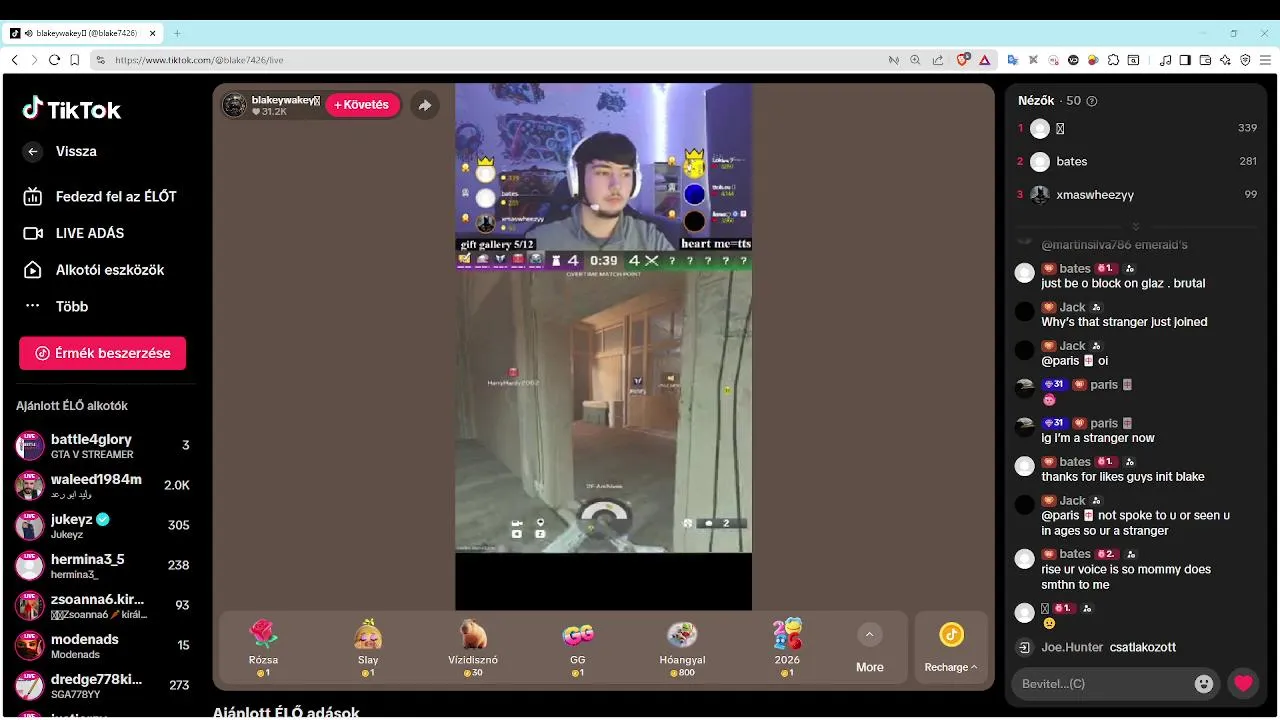Send a Slay gift
1280x720 pixels.
coord(368,648)
